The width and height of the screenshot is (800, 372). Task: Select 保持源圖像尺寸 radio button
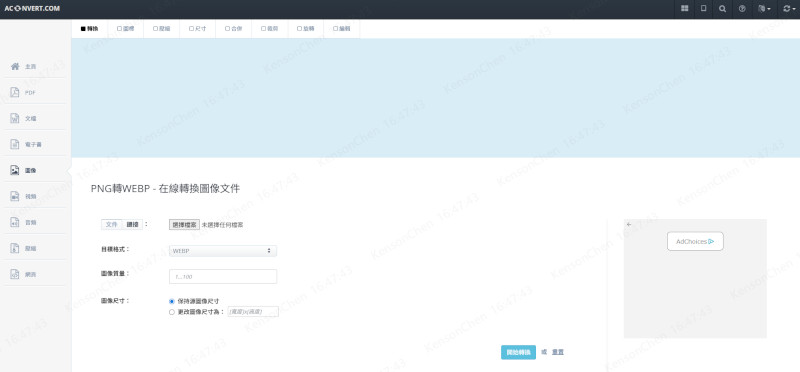(172, 302)
